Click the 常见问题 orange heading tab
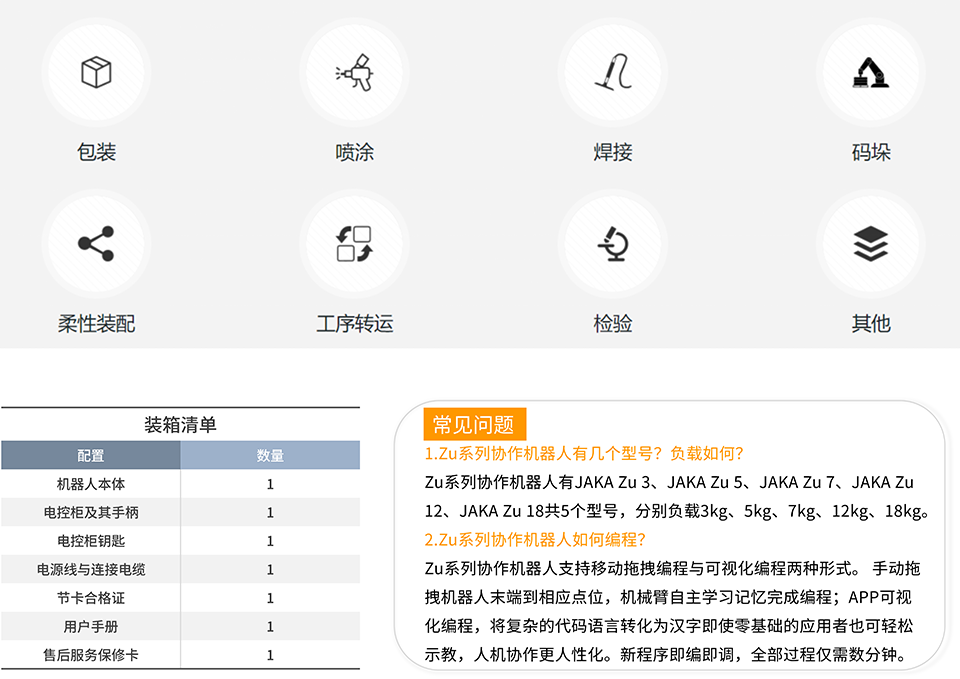The width and height of the screenshot is (960, 679). pyautogui.click(x=474, y=425)
